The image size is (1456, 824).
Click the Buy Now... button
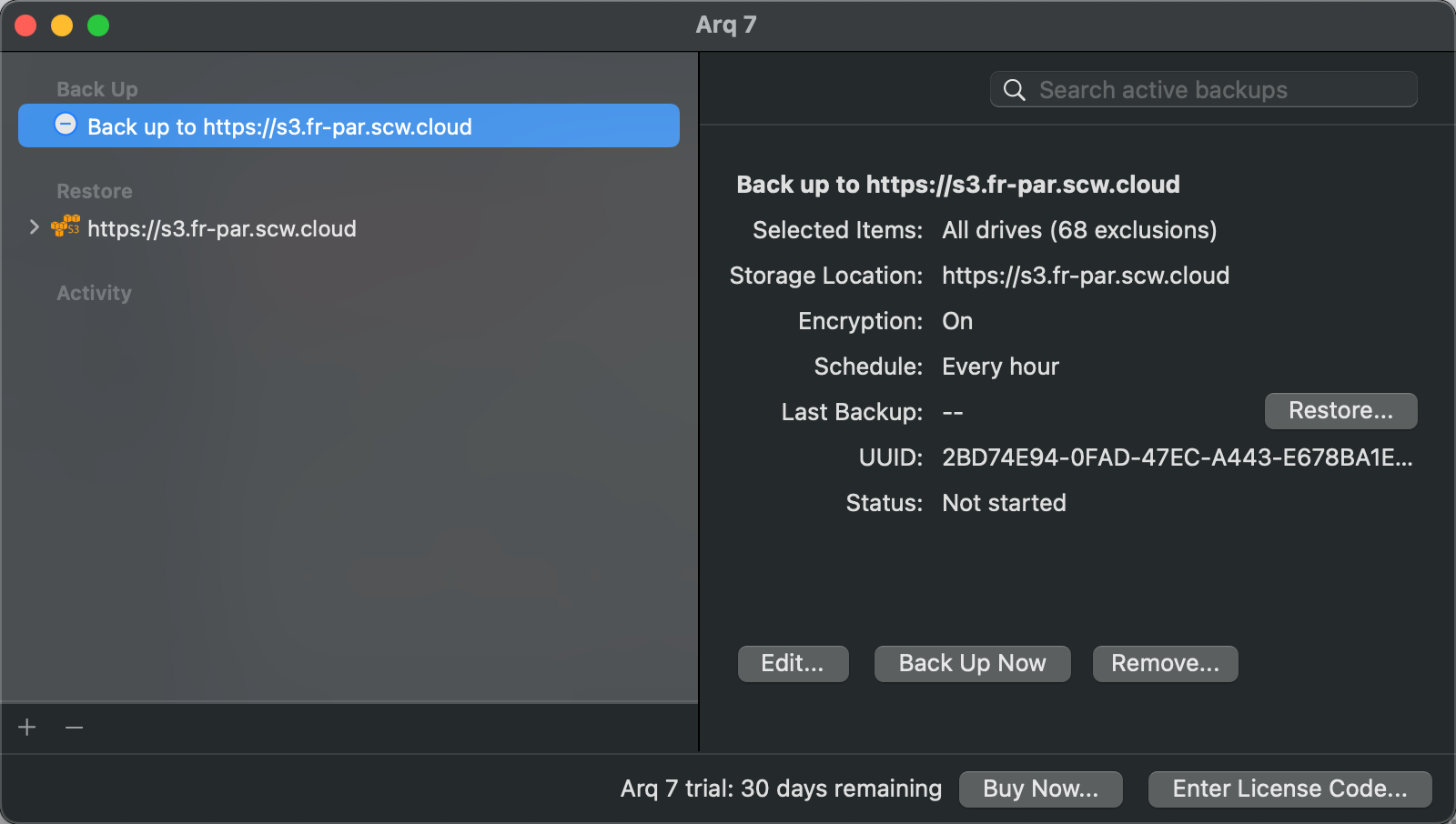click(x=1040, y=789)
